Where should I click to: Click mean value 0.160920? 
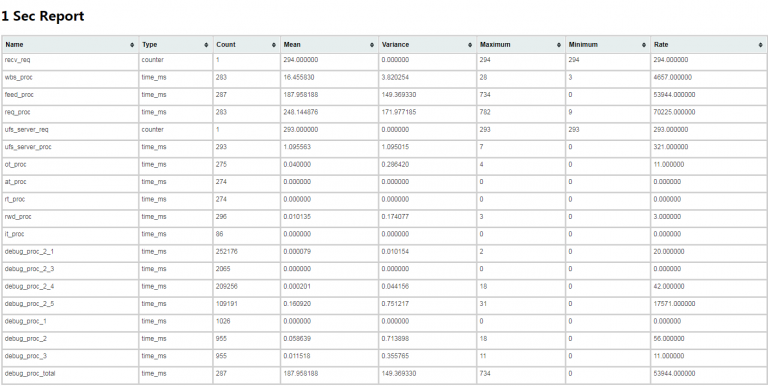[297, 304]
